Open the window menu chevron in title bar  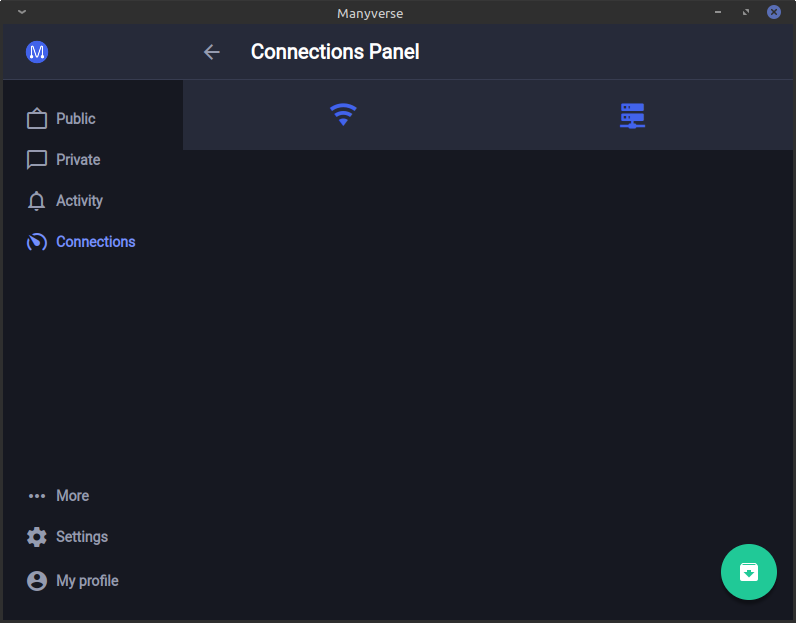tap(22, 12)
